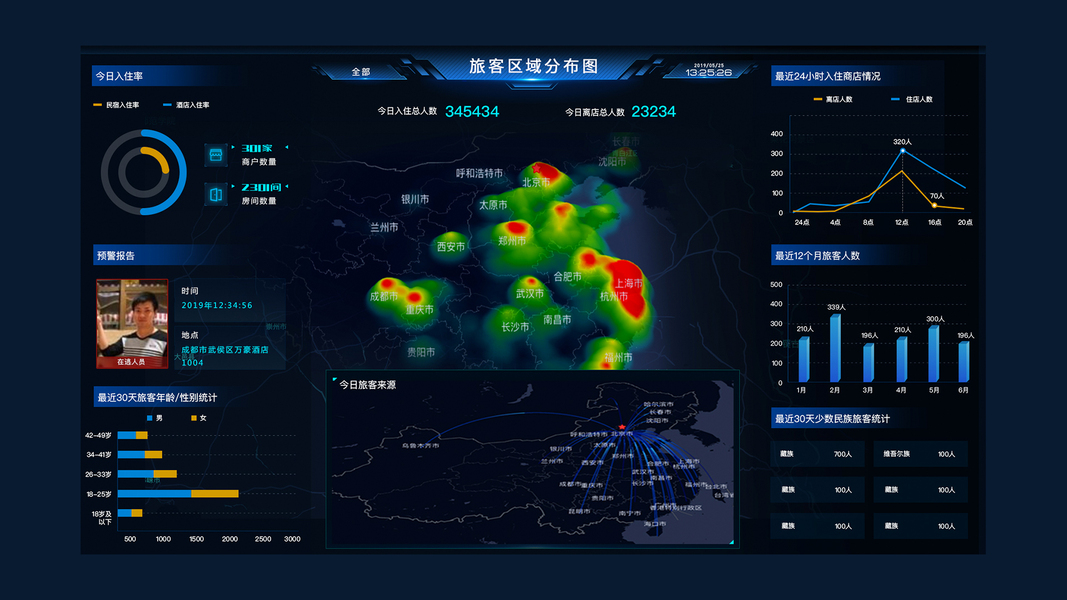Click the 23234 total check-out number
1067x600 pixels.
coord(653,112)
